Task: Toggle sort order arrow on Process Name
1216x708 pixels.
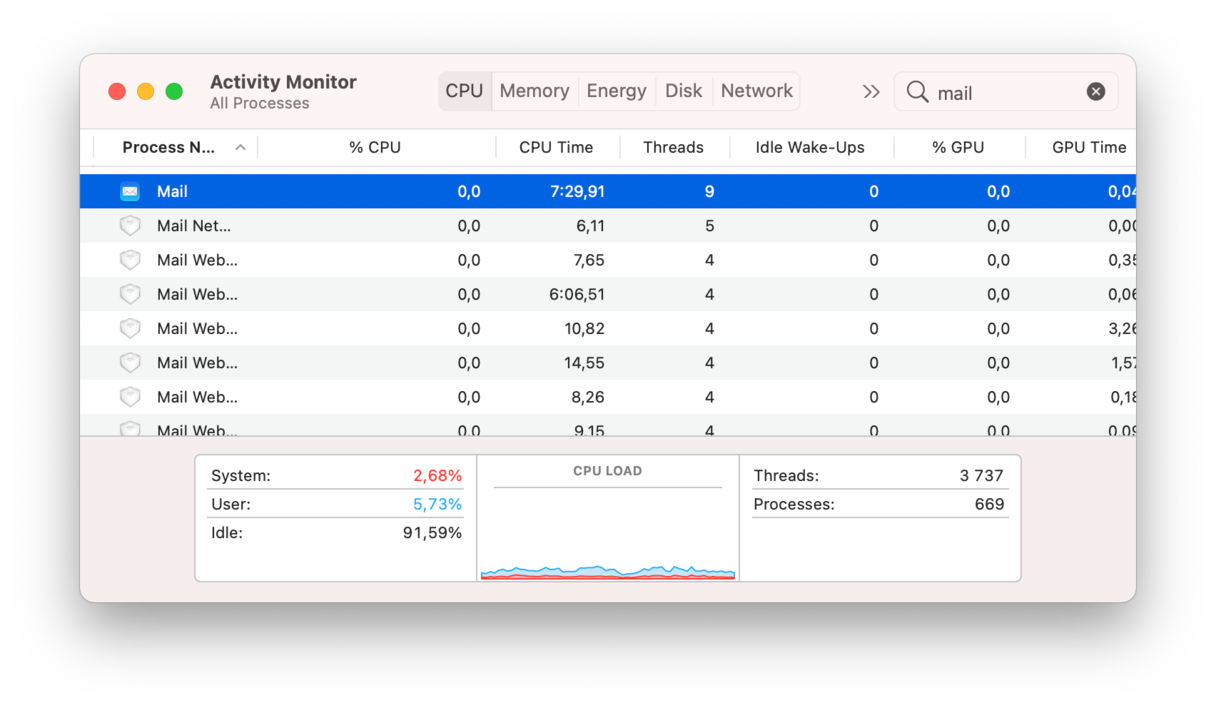Action: [x=240, y=148]
